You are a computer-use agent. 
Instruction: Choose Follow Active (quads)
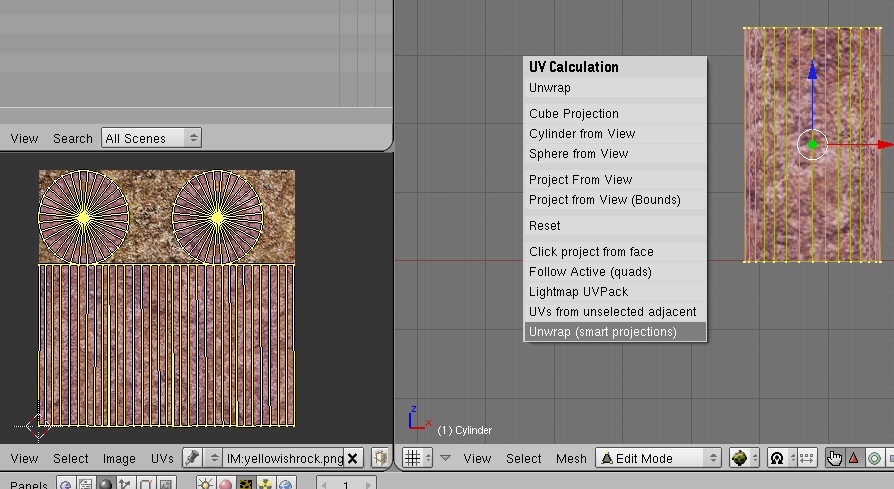[615, 271]
